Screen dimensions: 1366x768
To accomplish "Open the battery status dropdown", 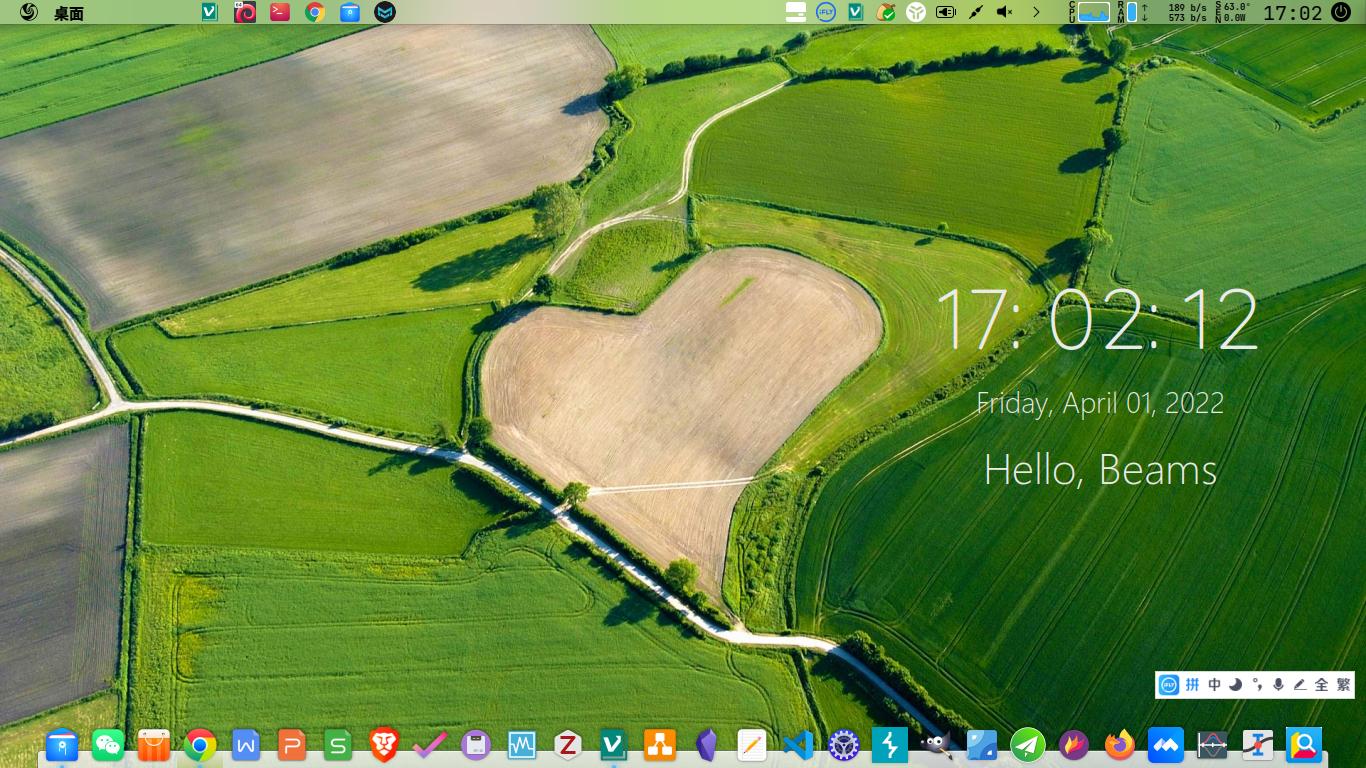I will coord(944,13).
